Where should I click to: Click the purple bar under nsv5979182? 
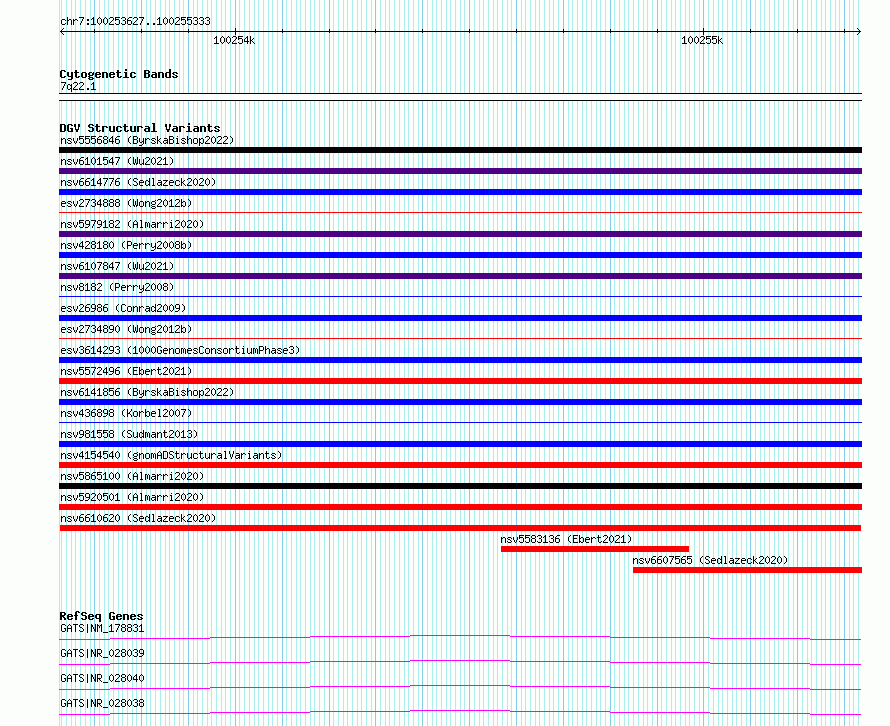[x=460, y=234]
